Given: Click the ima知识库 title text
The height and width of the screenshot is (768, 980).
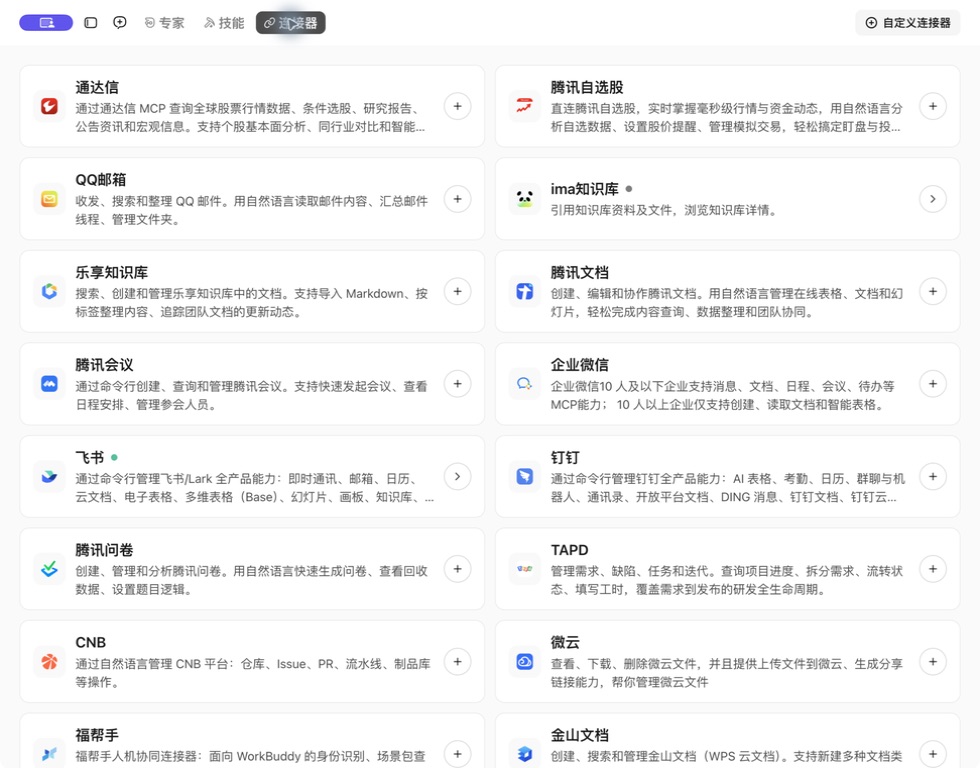Looking at the screenshot, I should pyautogui.click(x=584, y=189).
